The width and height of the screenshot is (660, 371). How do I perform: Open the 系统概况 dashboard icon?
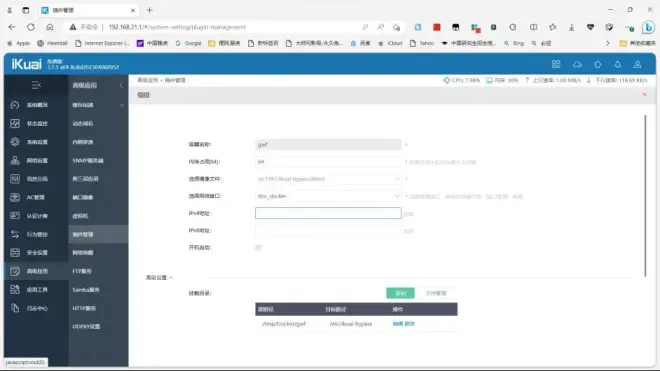(x=15, y=105)
